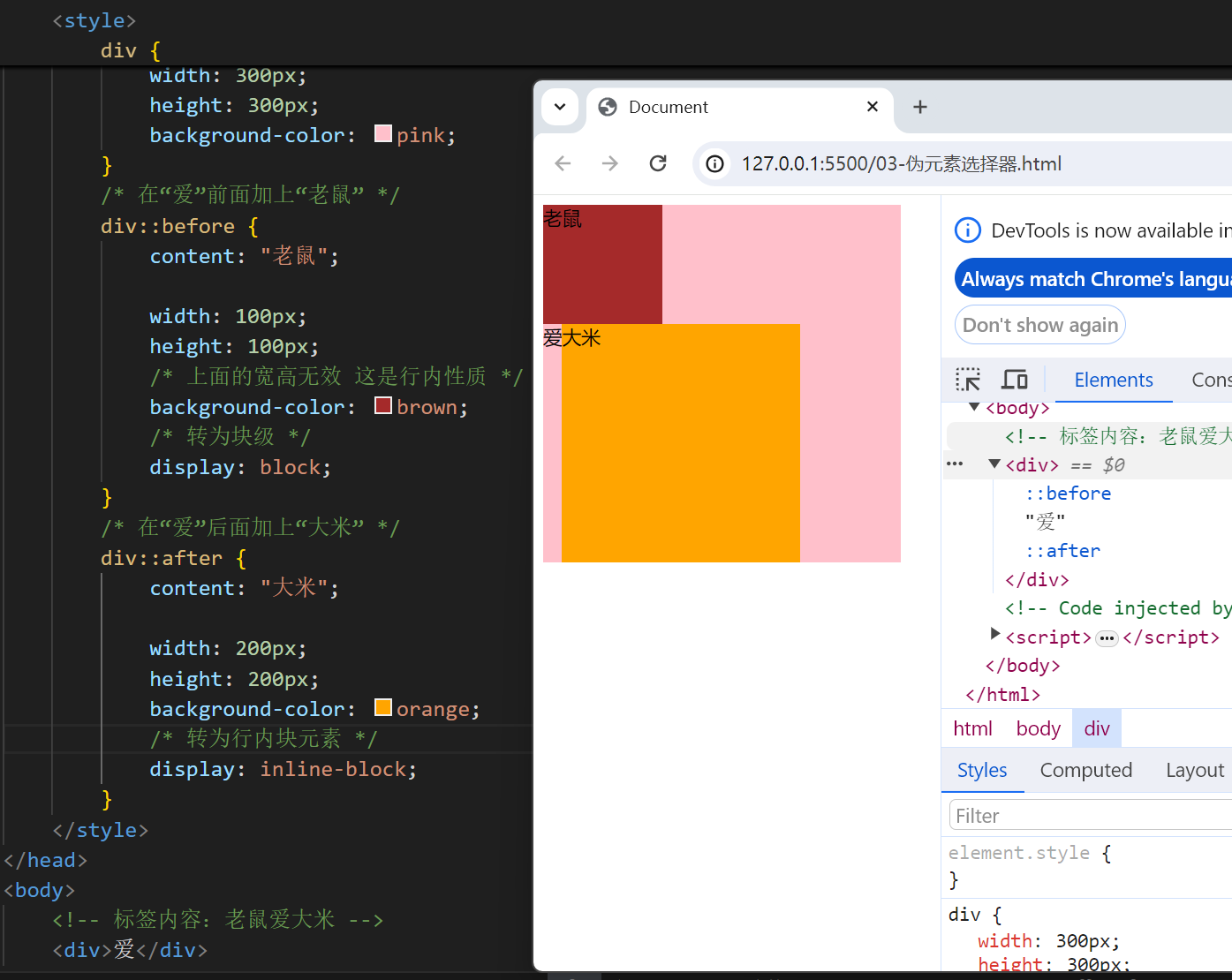Open the tab search dropdown chevron
1232x980 pixels.
click(560, 107)
